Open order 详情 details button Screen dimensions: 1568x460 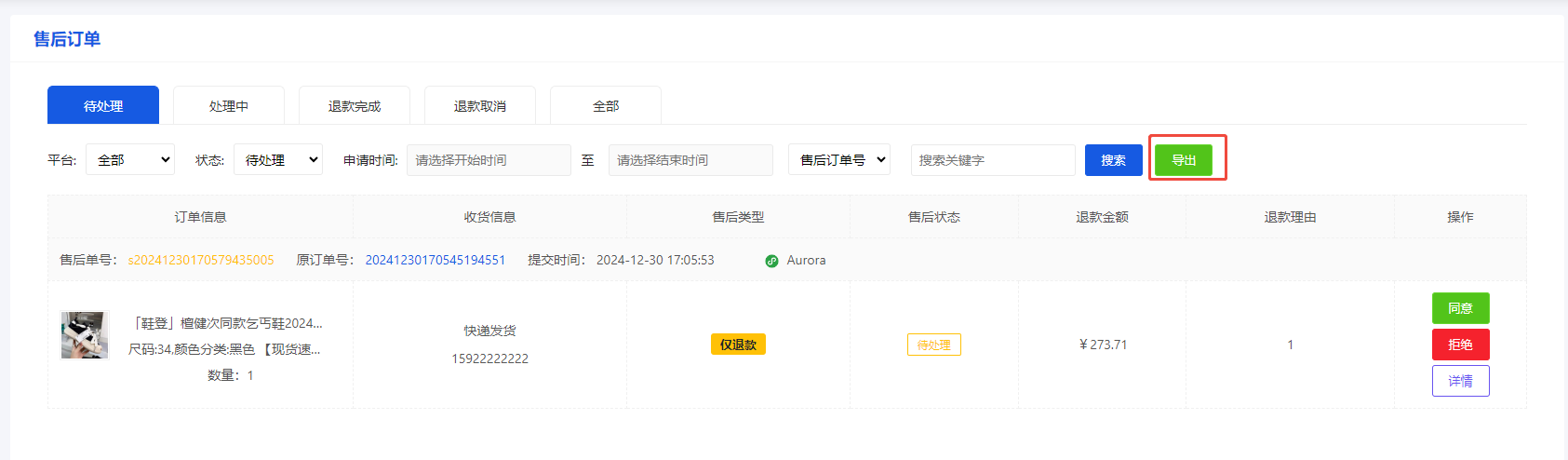1460,381
